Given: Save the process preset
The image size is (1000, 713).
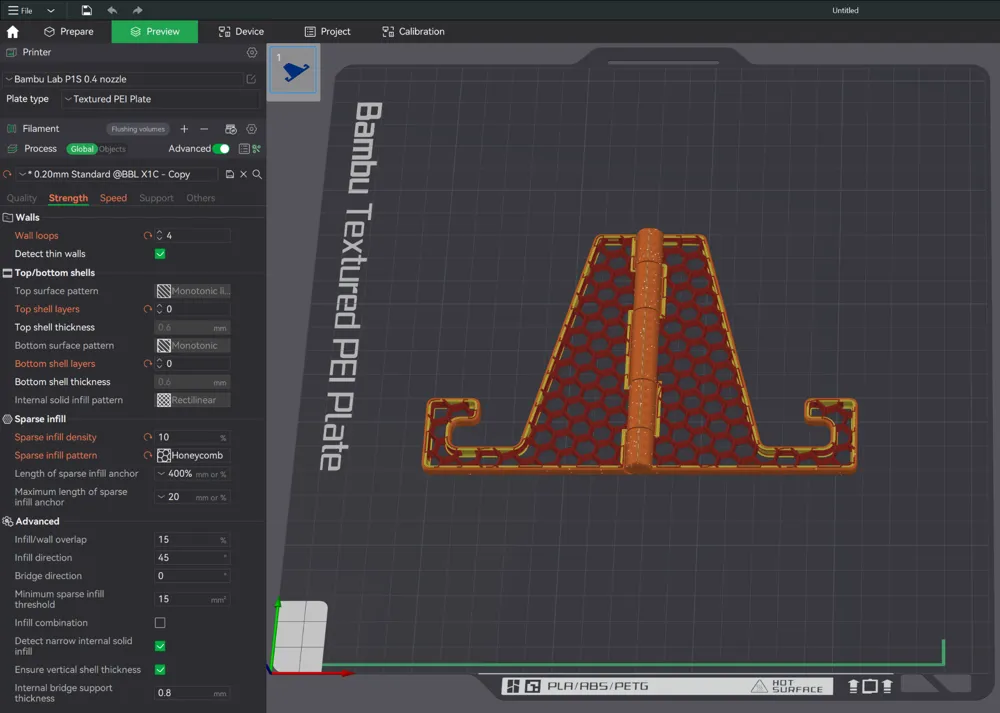Looking at the screenshot, I should pos(230,174).
